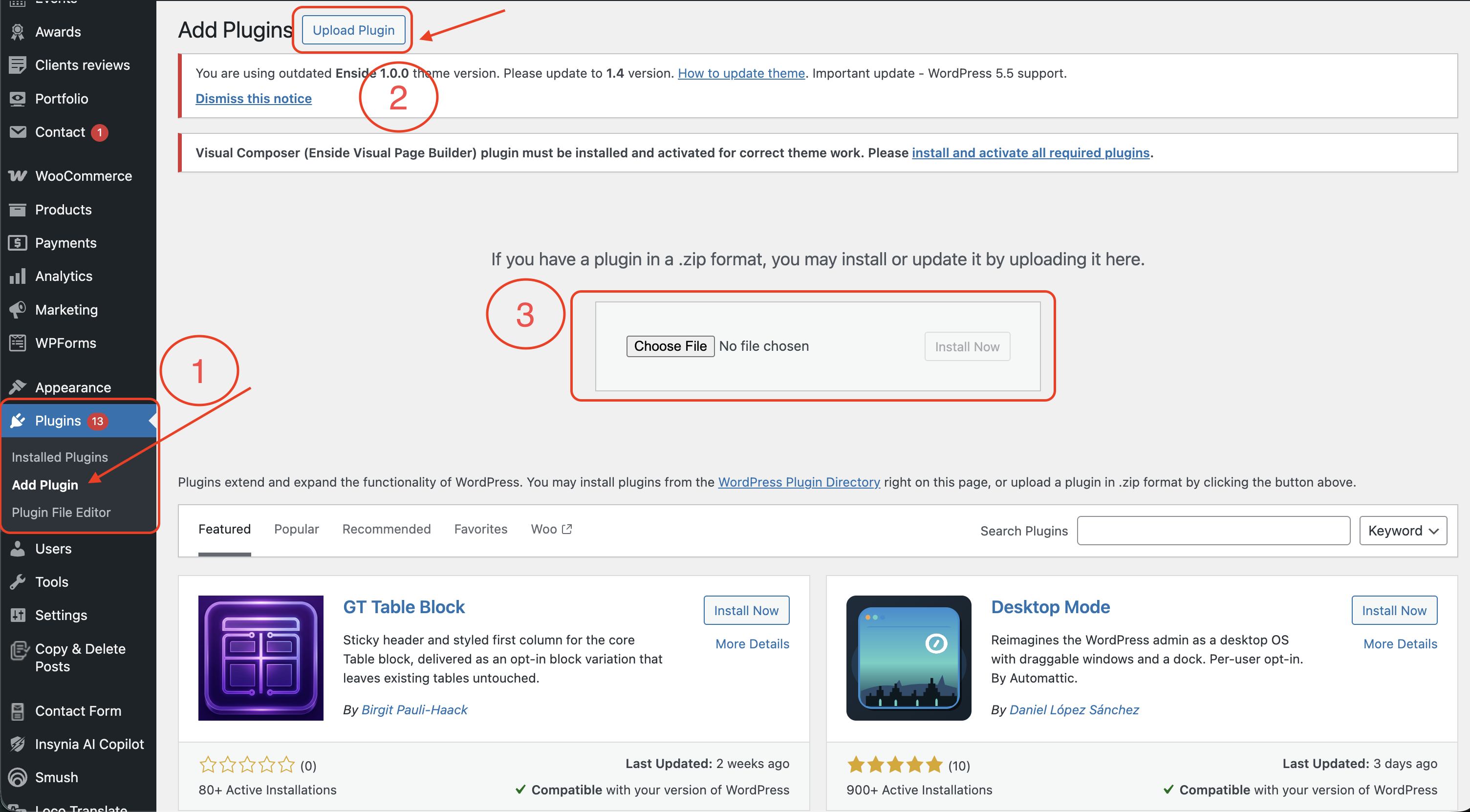Install the Desktop Mode plugin
The image size is (1470, 812).
tap(1394, 610)
